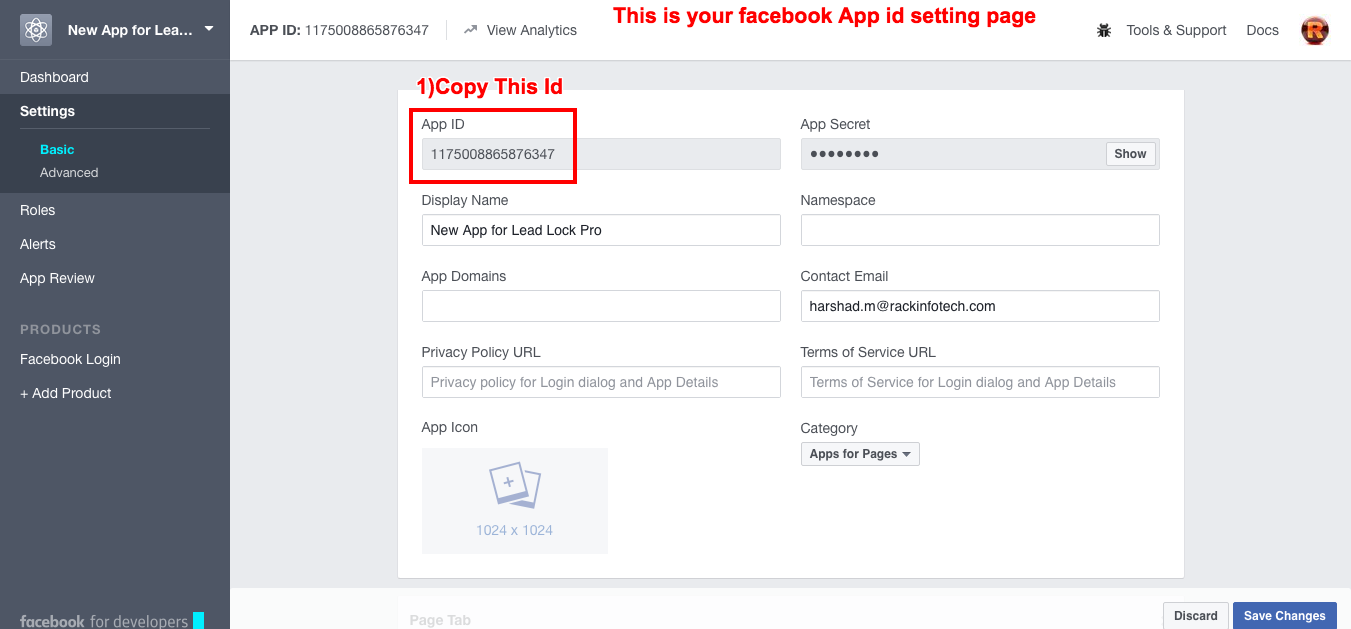Open Tools & Support menu
Image resolution: width=1351 pixels, height=629 pixels.
(x=1176, y=30)
